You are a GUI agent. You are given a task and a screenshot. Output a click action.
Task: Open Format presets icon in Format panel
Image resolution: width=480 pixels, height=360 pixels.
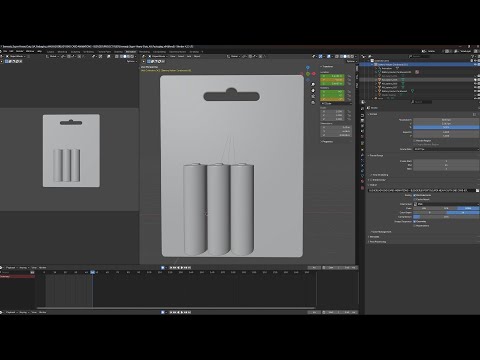click(x=474, y=114)
